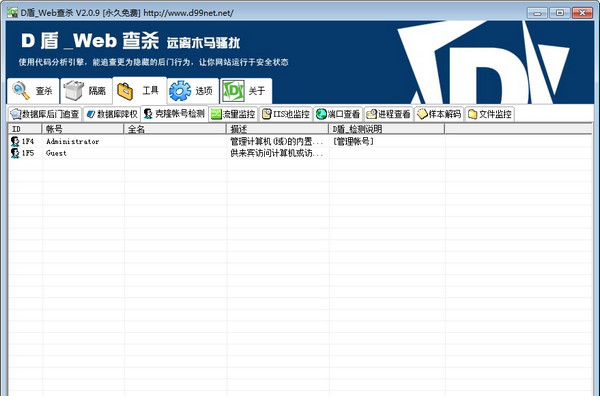Open the 关于 tab
Viewport: 600px width, 411px height.
246,91
